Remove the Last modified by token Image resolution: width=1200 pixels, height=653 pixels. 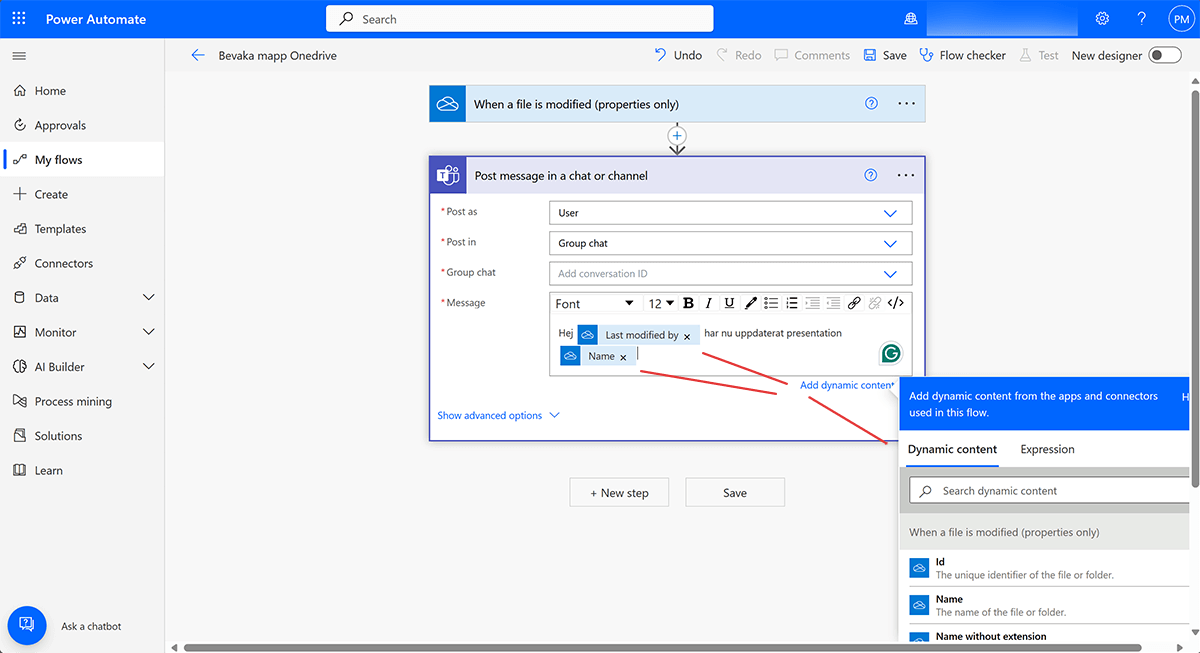click(x=687, y=337)
